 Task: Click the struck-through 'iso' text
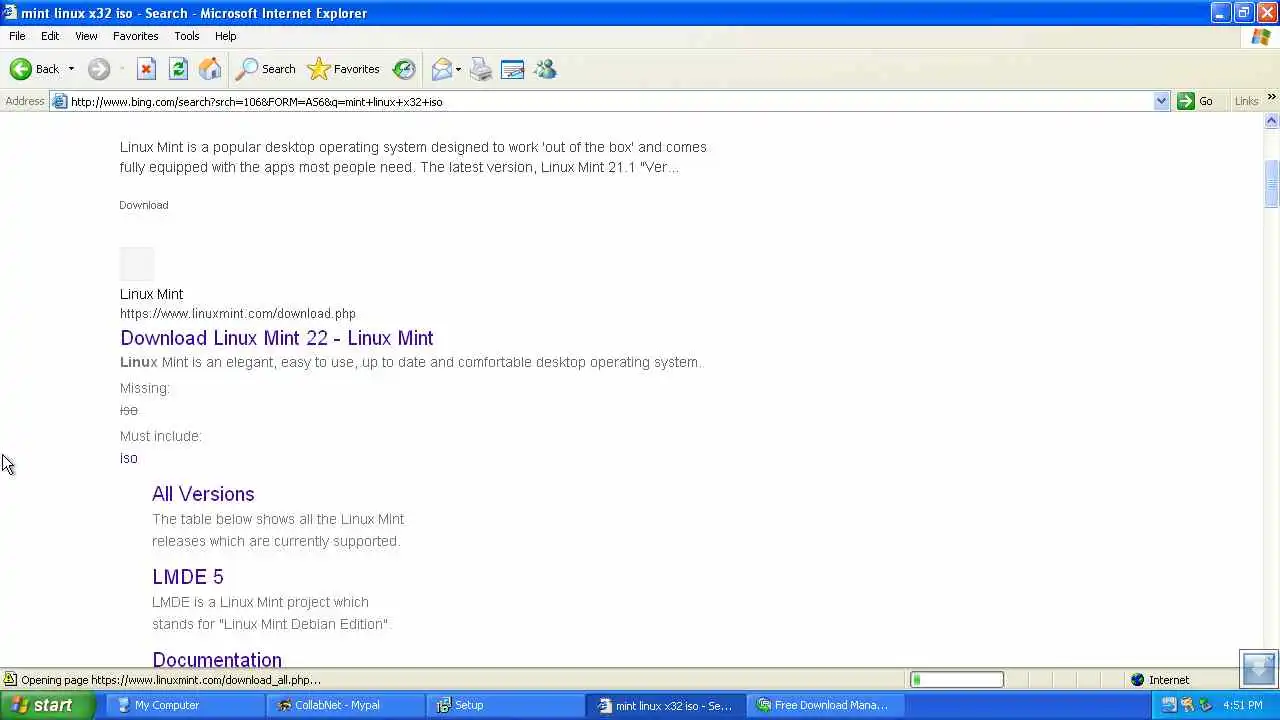coord(129,410)
